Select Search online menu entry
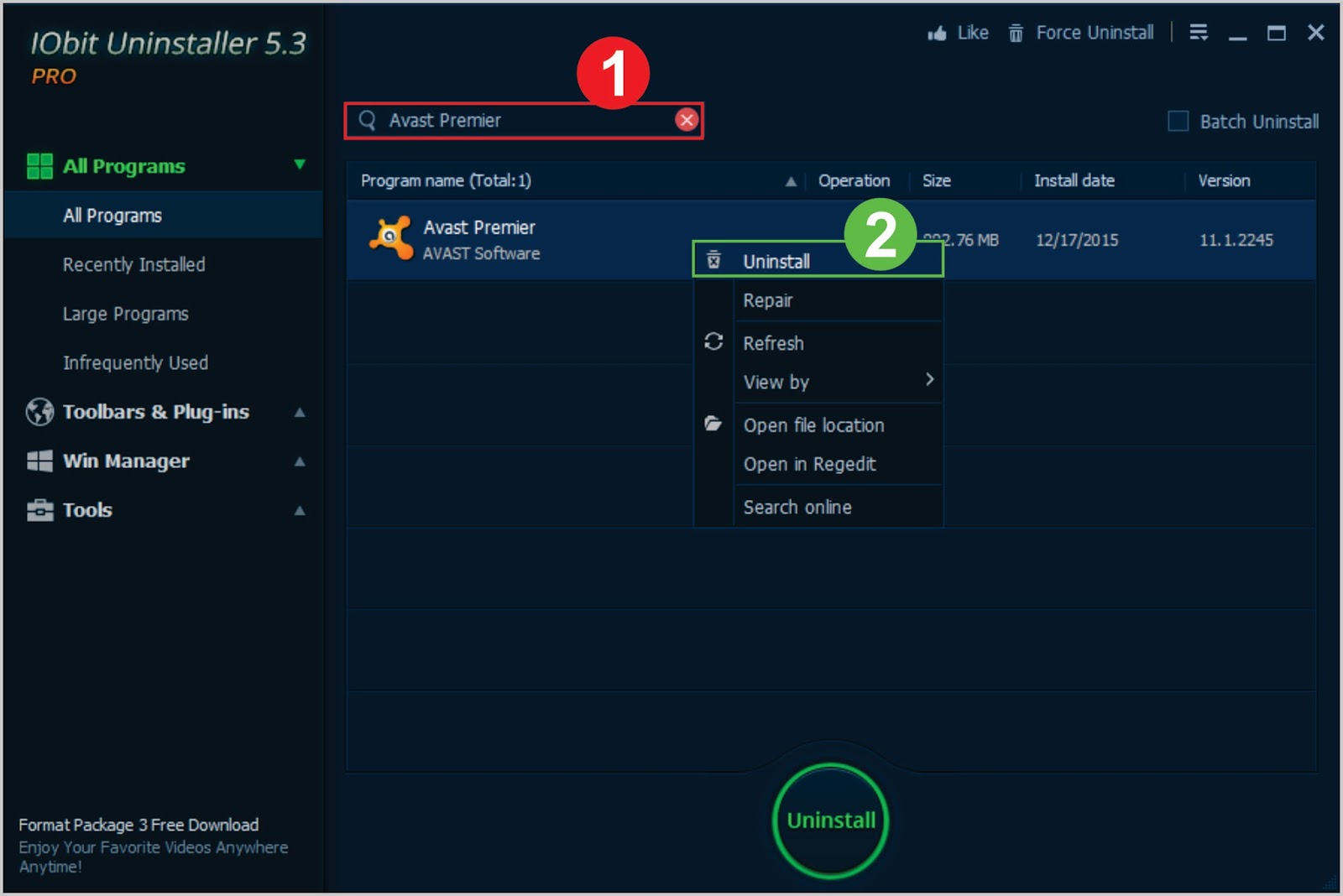The image size is (1343, 896). point(818,507)
